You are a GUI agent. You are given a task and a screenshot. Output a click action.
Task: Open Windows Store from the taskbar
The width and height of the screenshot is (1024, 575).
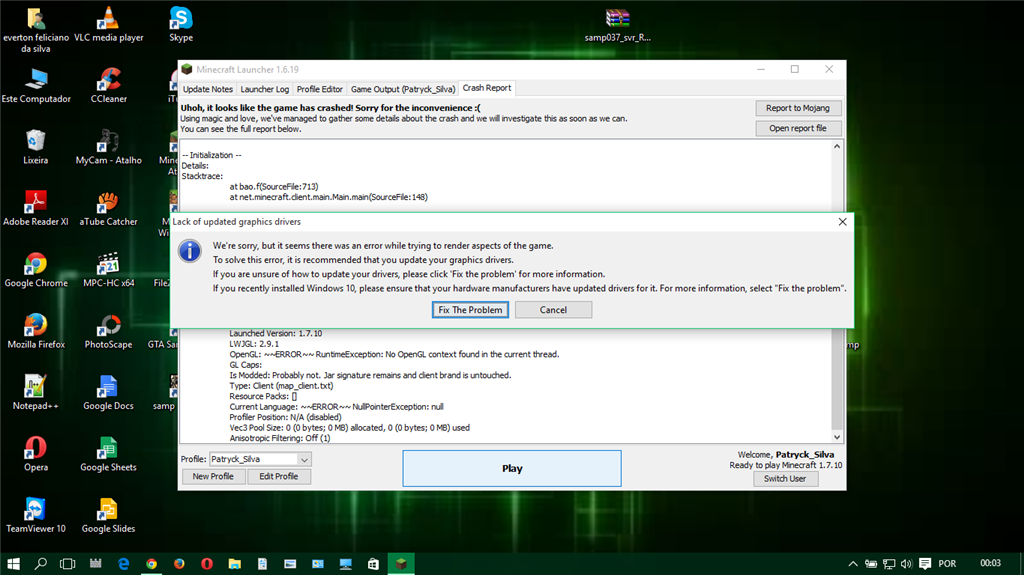click(373, 563)
